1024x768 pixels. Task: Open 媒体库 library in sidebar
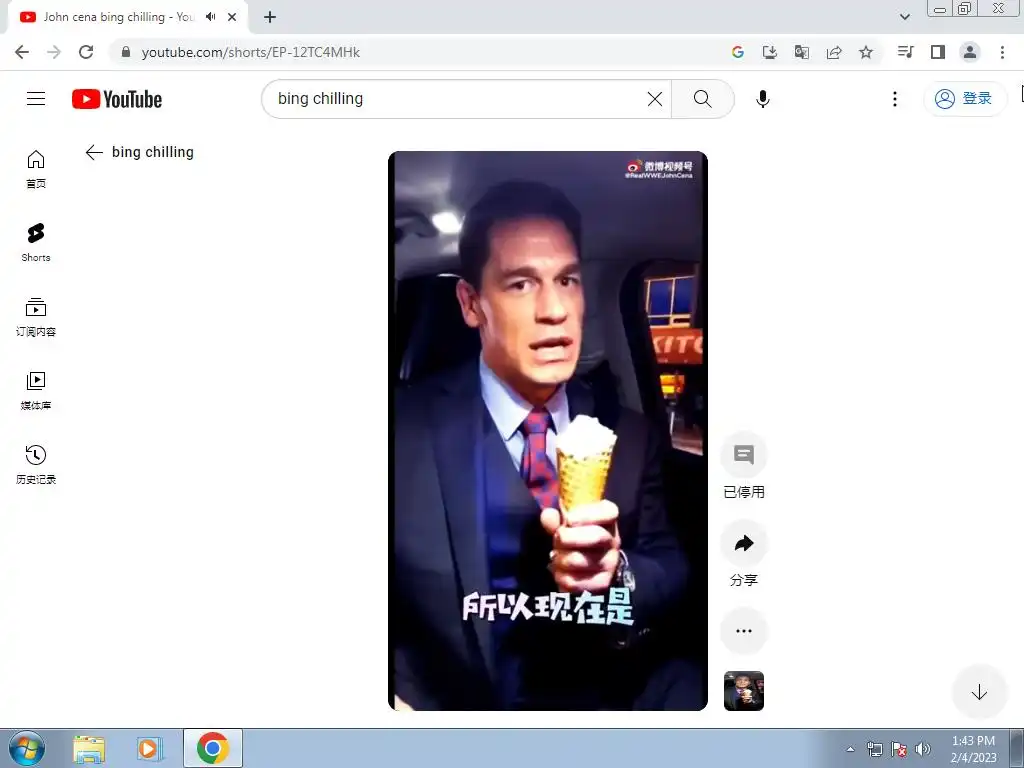pos(36,391)
